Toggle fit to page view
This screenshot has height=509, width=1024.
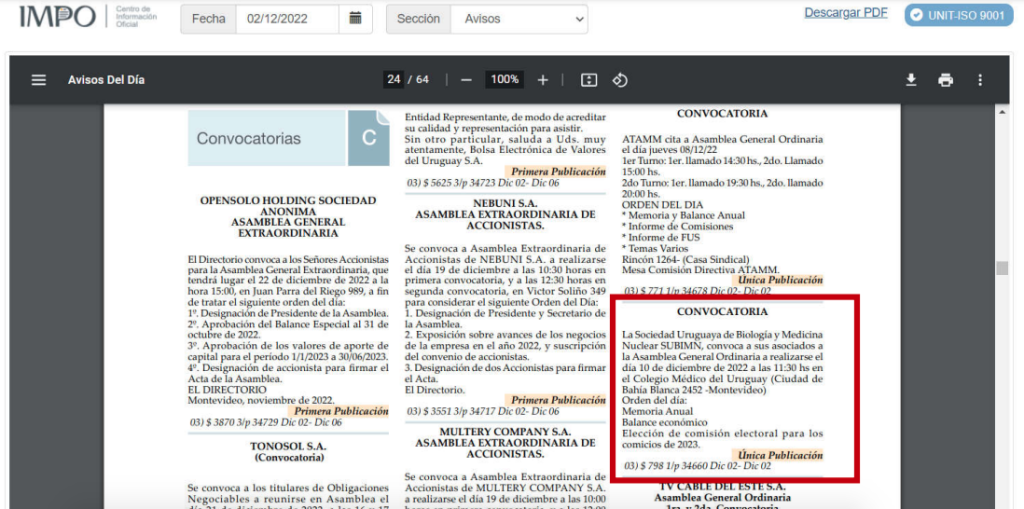[589, 80]
